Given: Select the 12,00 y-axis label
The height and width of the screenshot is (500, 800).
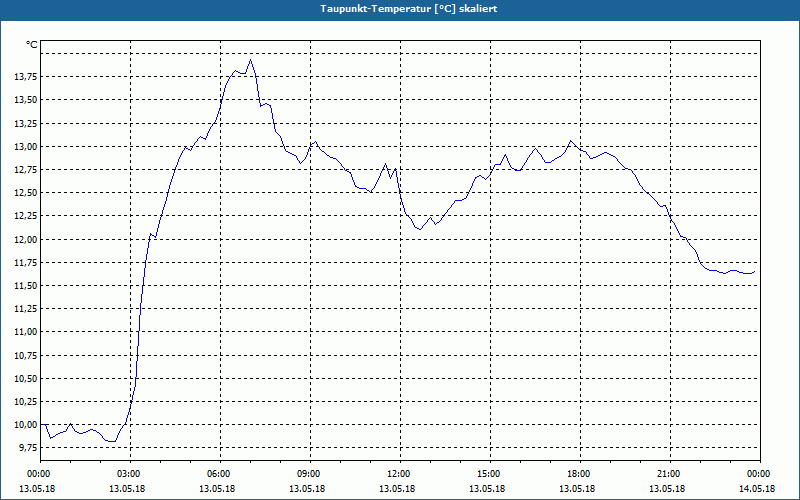Looking at the screenshot, I should pos(27,240).
